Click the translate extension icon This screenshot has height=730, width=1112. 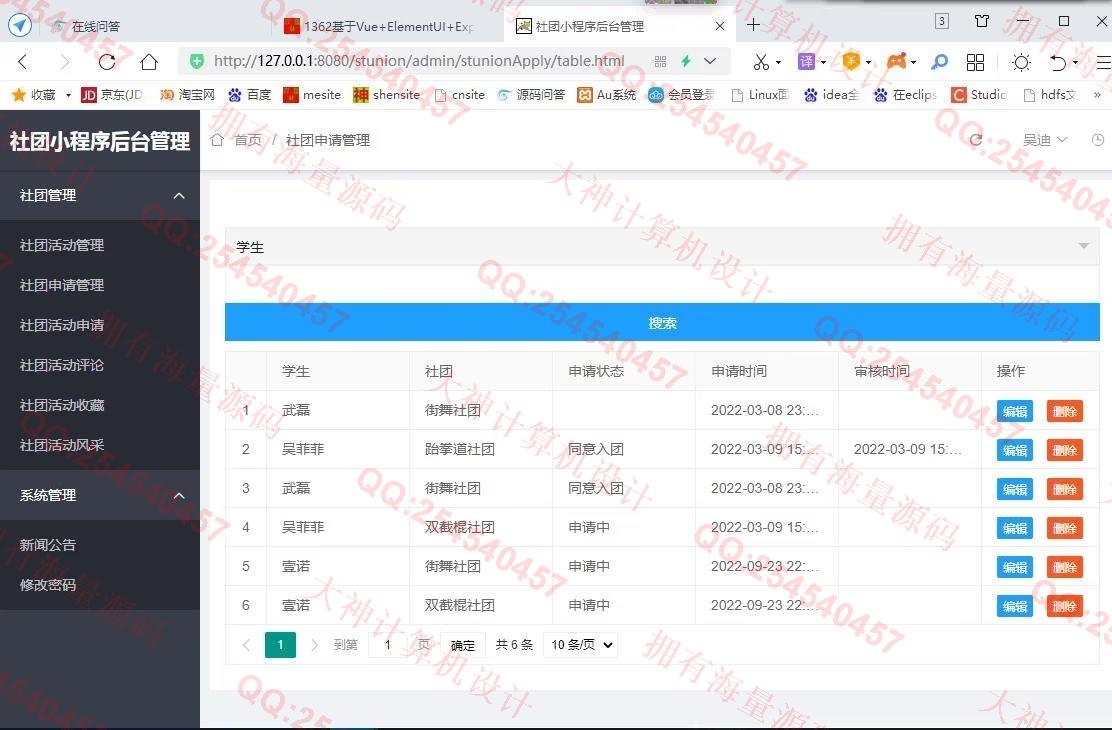[x=806, y=62]
